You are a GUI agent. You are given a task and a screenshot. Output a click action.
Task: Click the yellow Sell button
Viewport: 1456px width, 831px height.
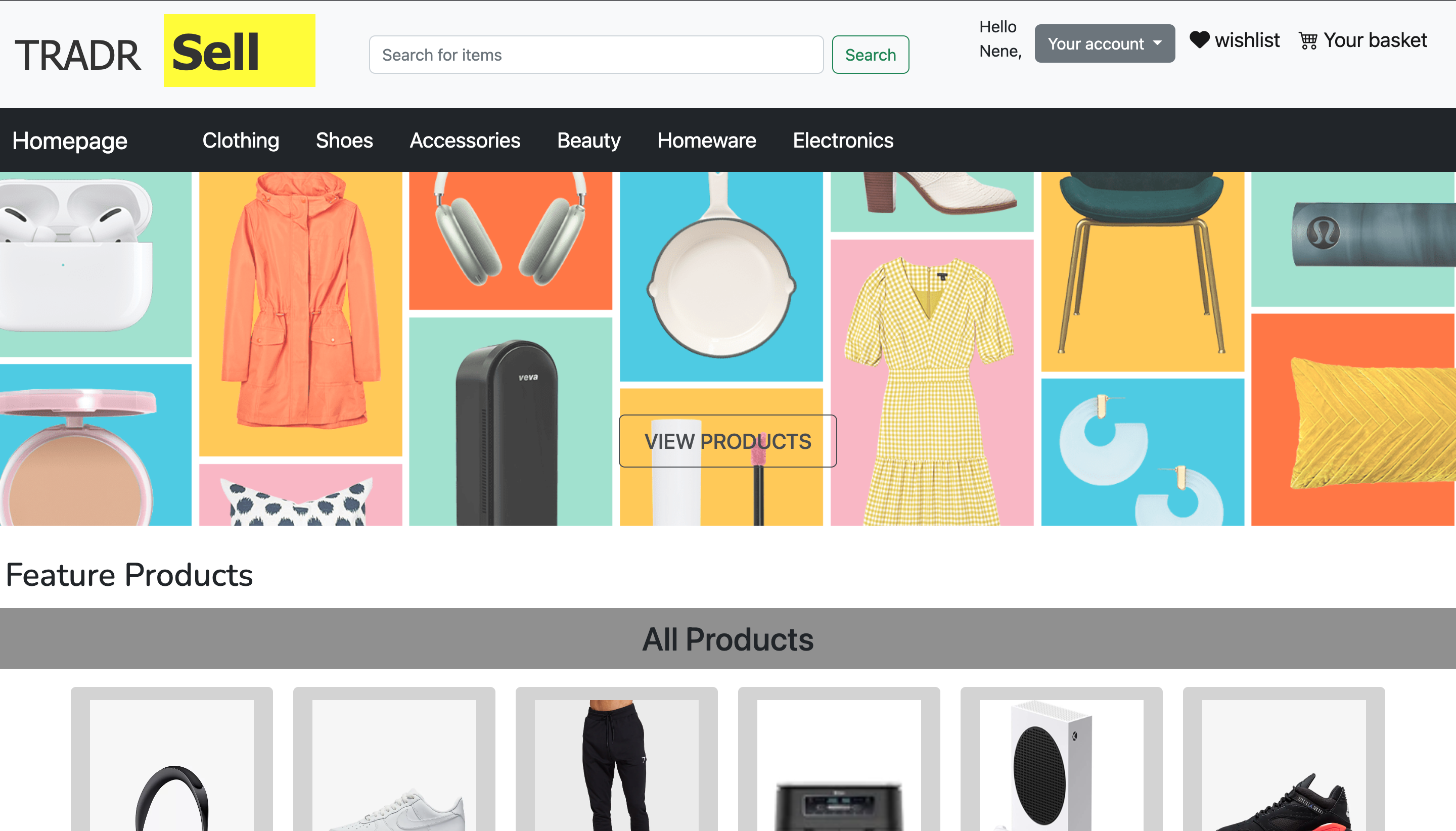point(239,51)
